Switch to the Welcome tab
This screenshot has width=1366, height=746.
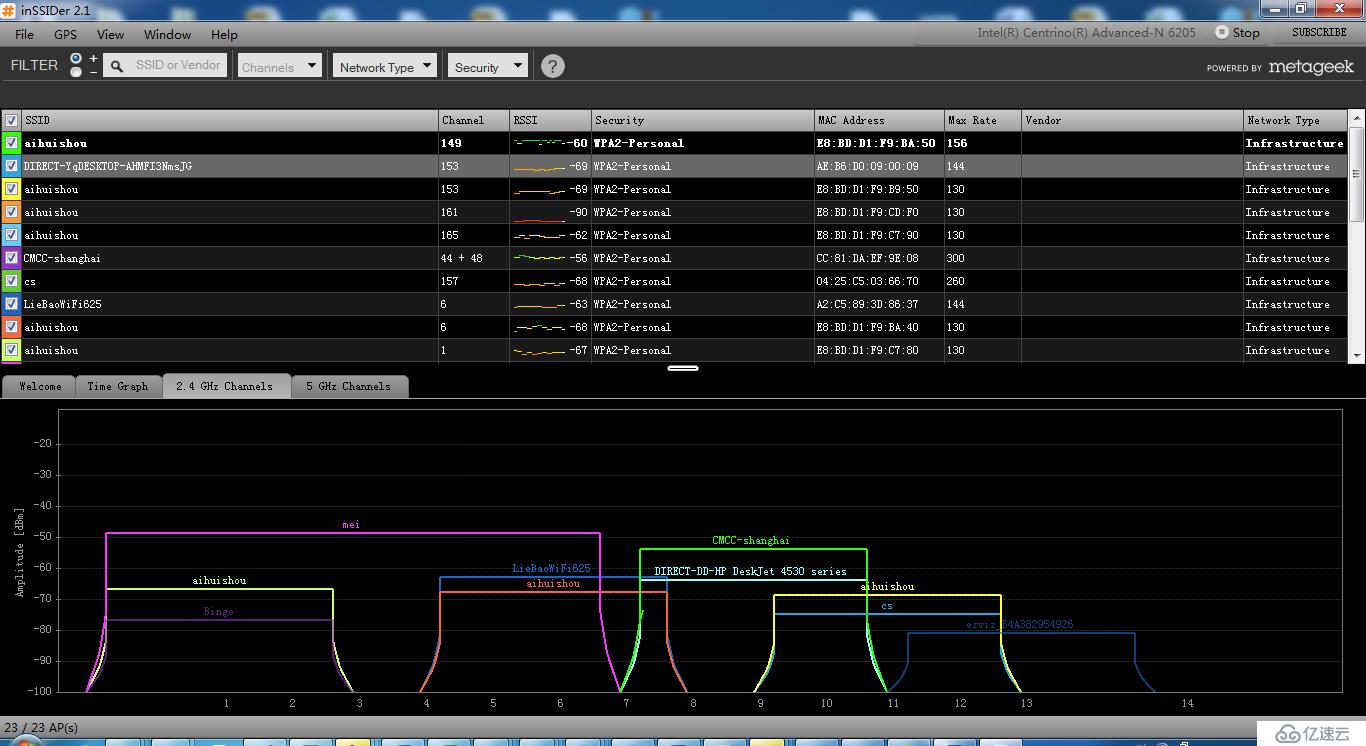click(x=40, y=386)
